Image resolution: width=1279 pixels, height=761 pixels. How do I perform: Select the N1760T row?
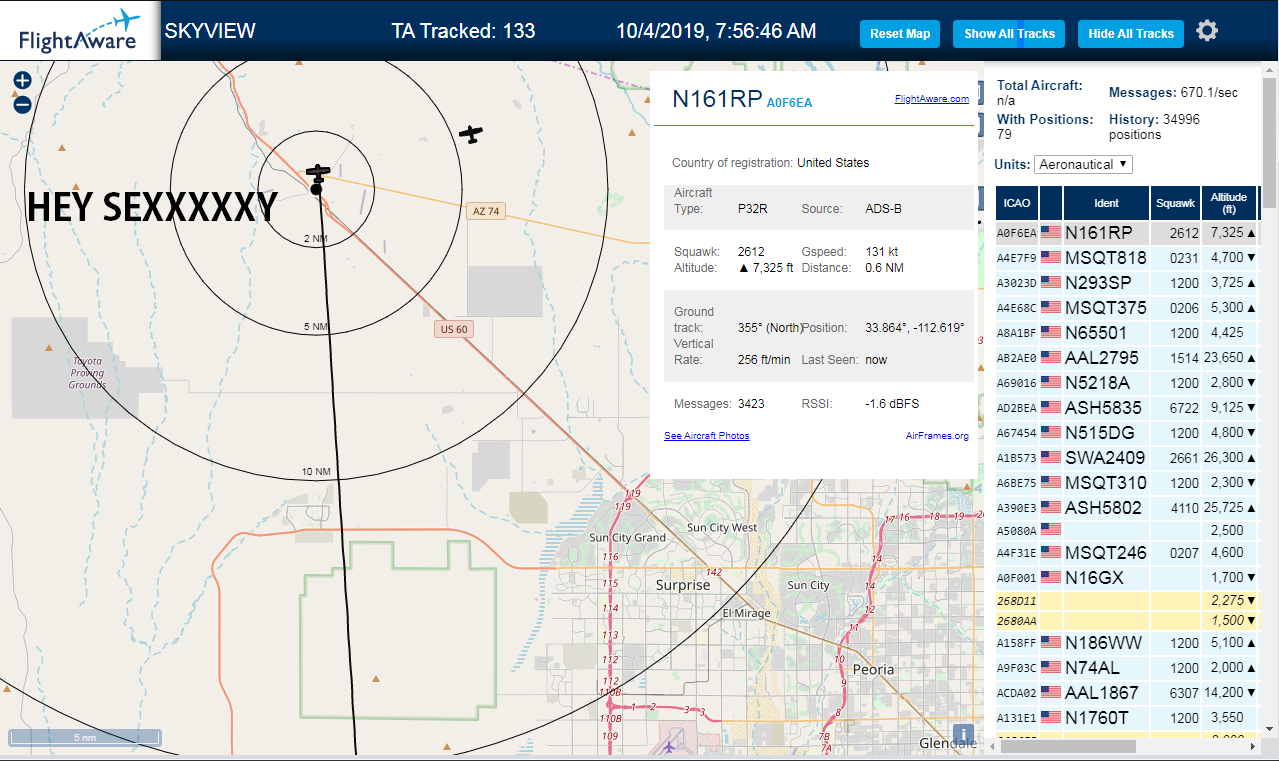[x=1127, y=718]
